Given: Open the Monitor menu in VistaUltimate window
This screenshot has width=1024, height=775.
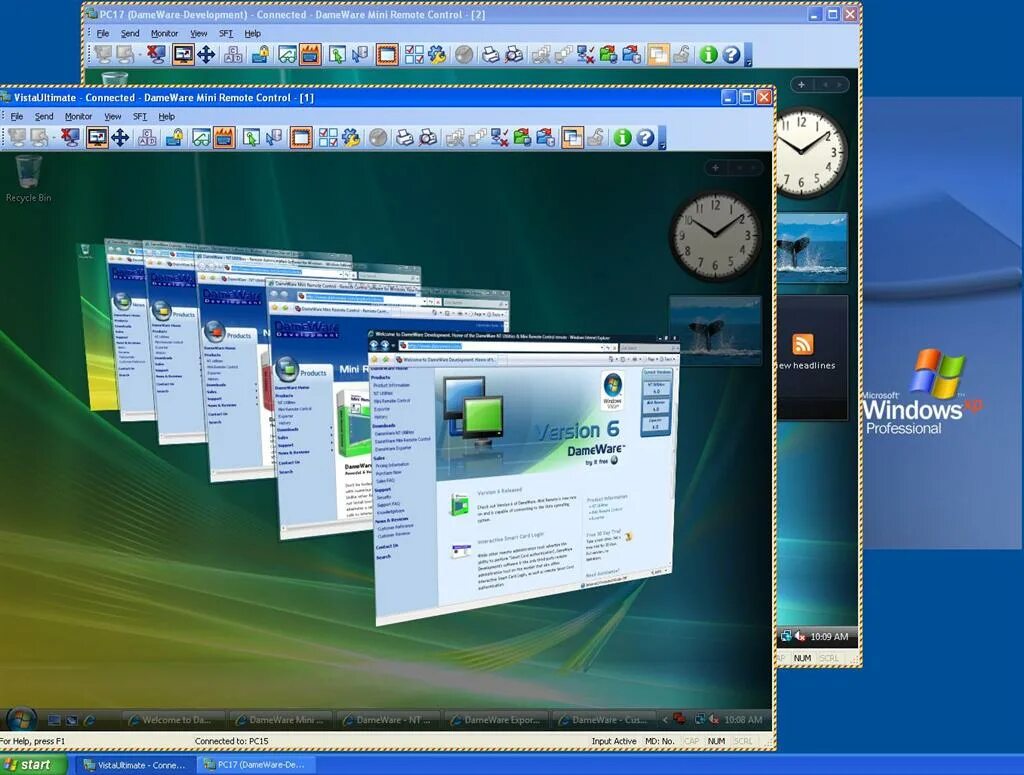Looking at the screenshot, I should click(78, 116).
